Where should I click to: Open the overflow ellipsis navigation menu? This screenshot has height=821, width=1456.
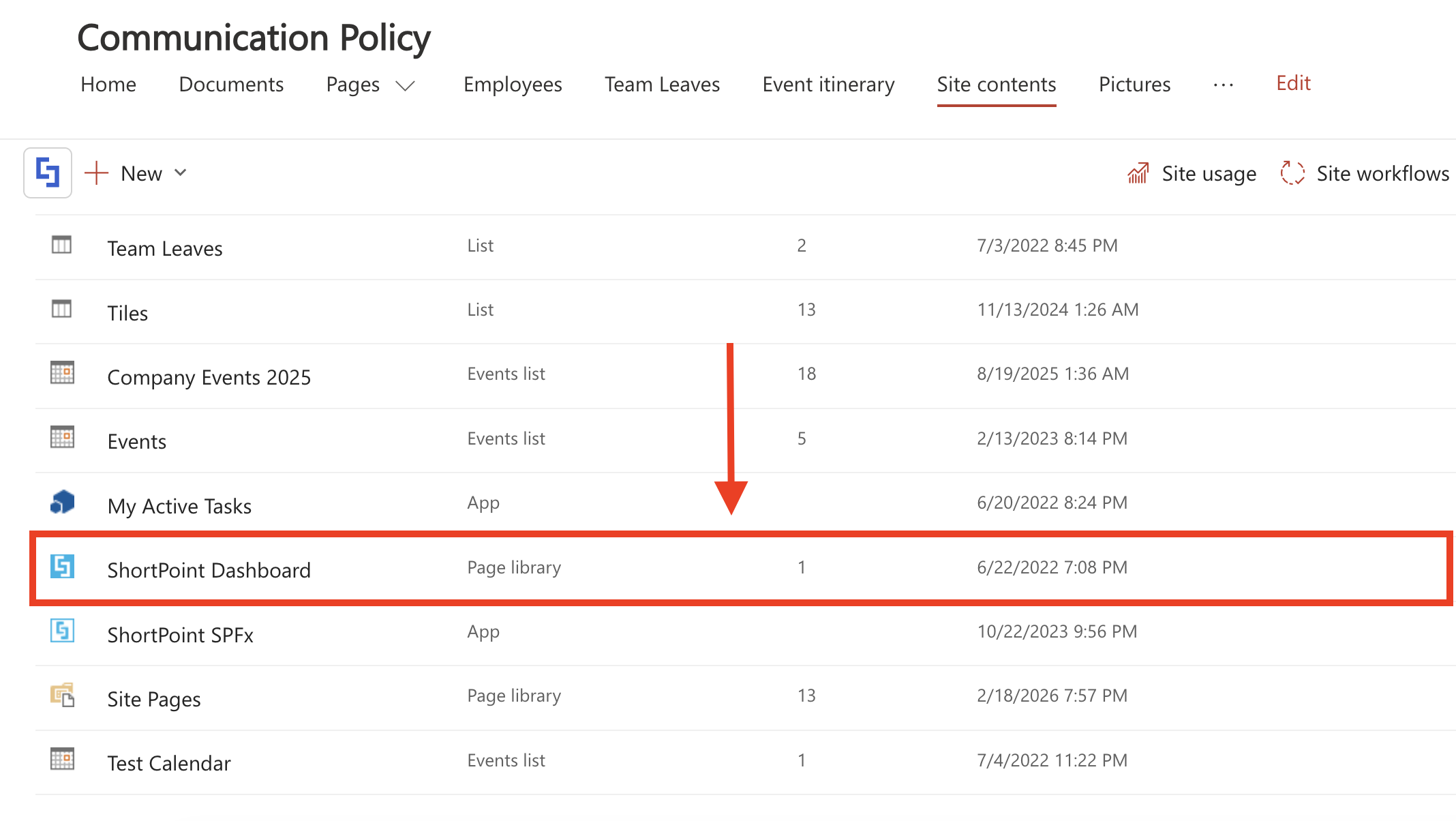tap(1223, 85)
